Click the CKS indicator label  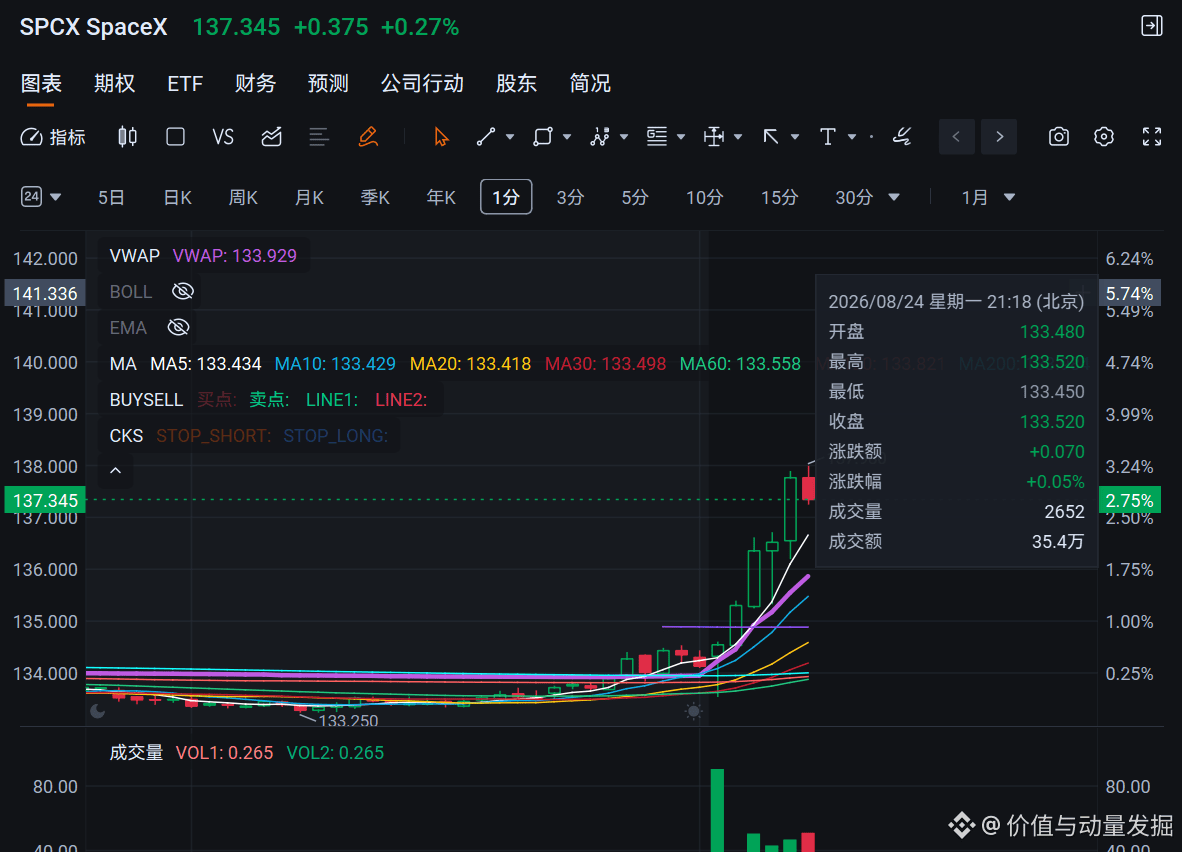126,436
